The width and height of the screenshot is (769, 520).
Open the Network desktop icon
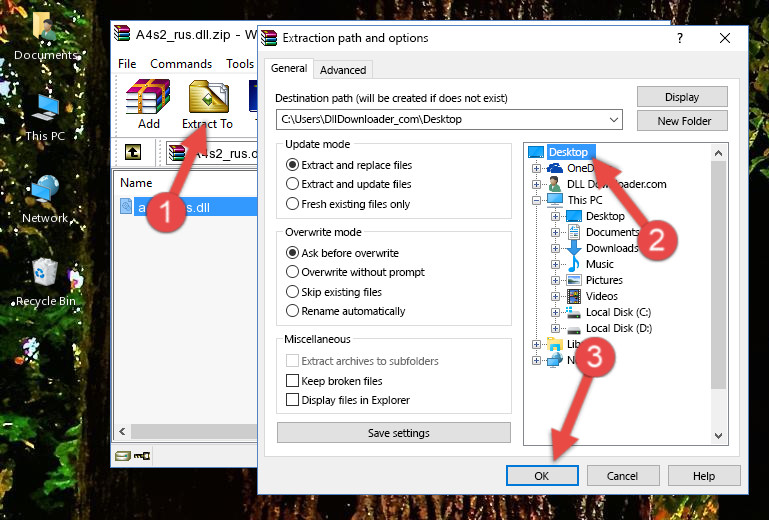45,189
